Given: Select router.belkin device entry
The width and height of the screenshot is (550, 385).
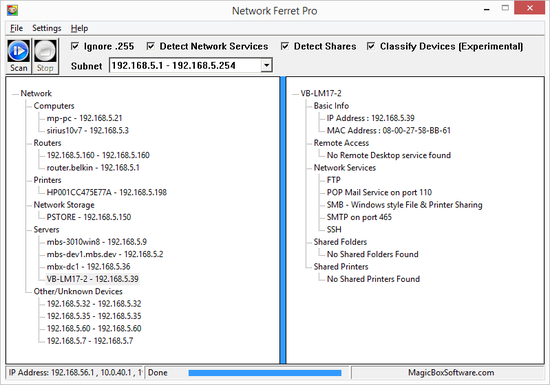Looking at the screenshot, I should (93, 168).
